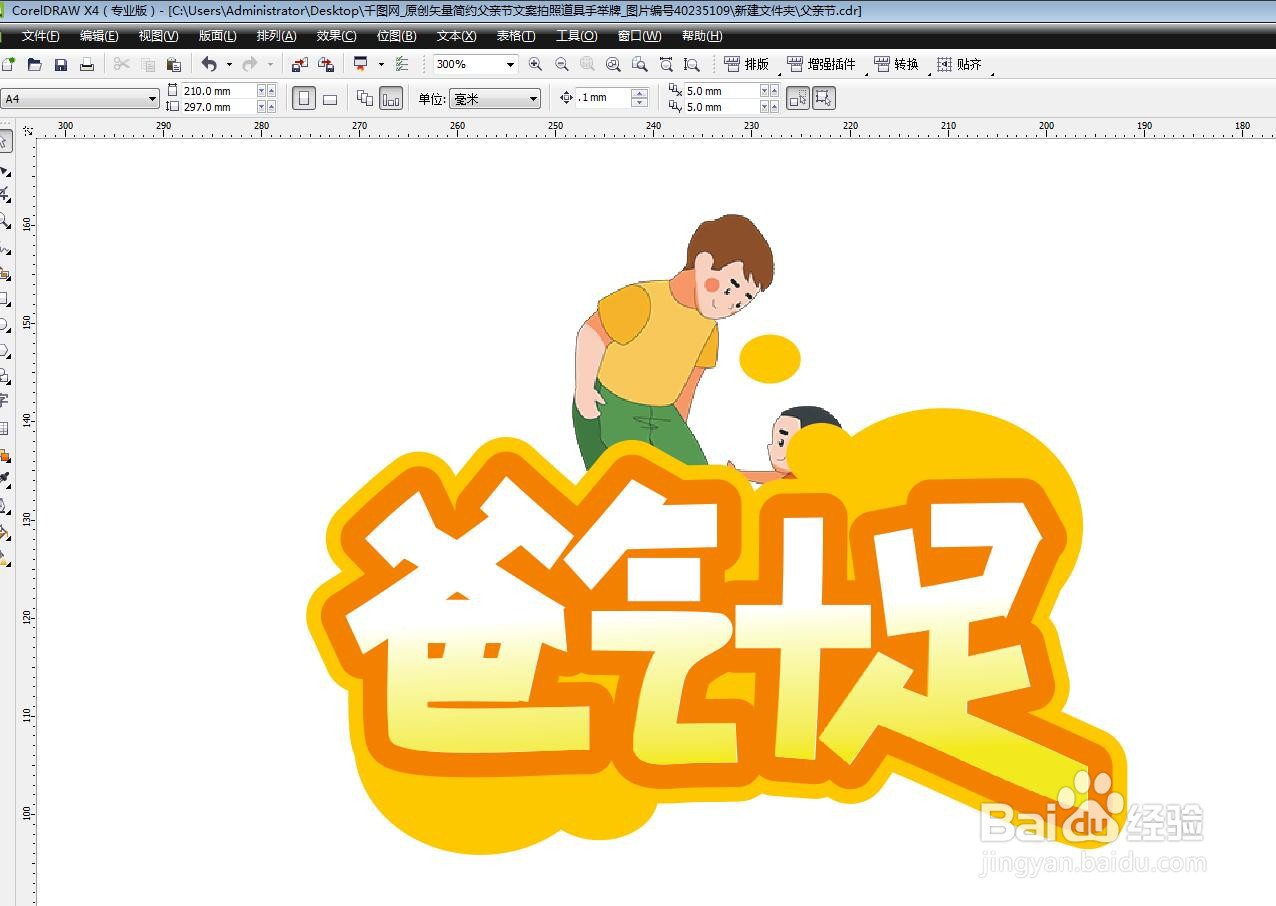
Task: Select the Pick tool
Action: coord(10,140)
